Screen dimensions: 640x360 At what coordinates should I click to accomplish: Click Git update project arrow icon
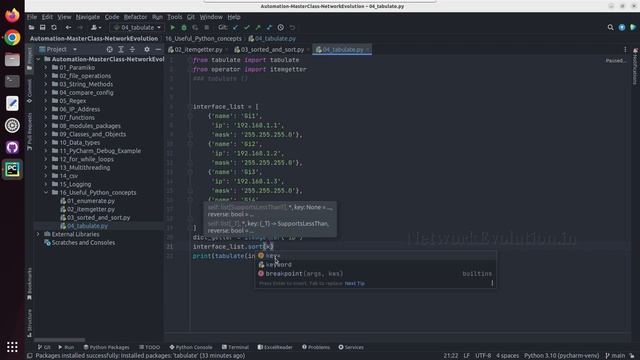(235, 27)
